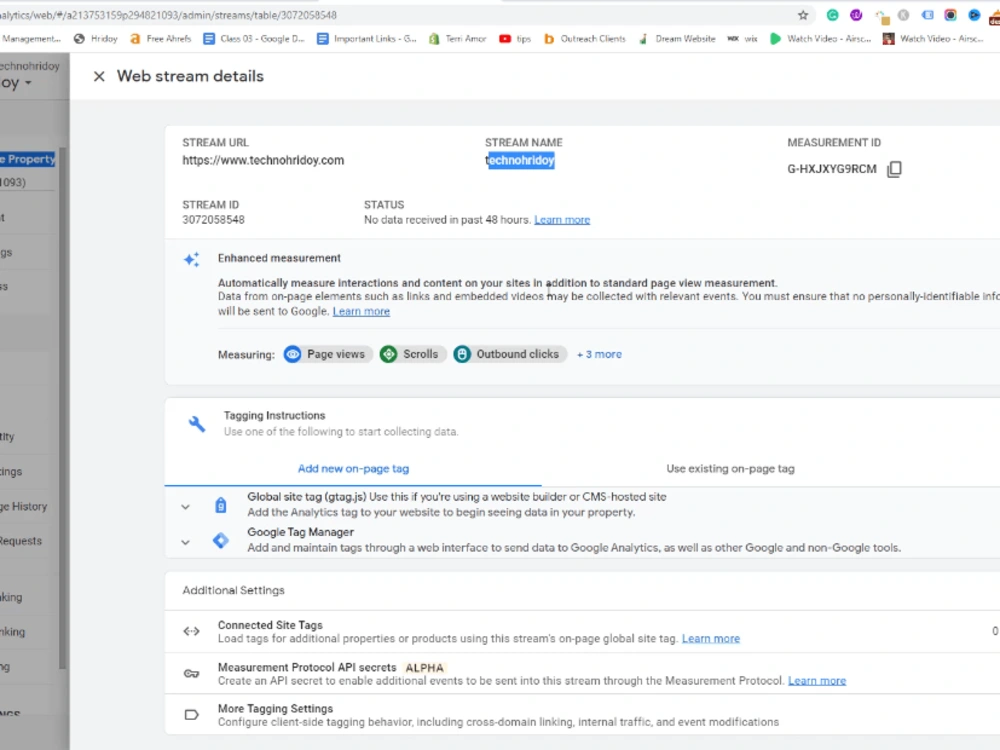Viewport: 1000px width, 750px height.
Task: Open the account selector dropdown arrow
Action: click(x=28, y=84)
